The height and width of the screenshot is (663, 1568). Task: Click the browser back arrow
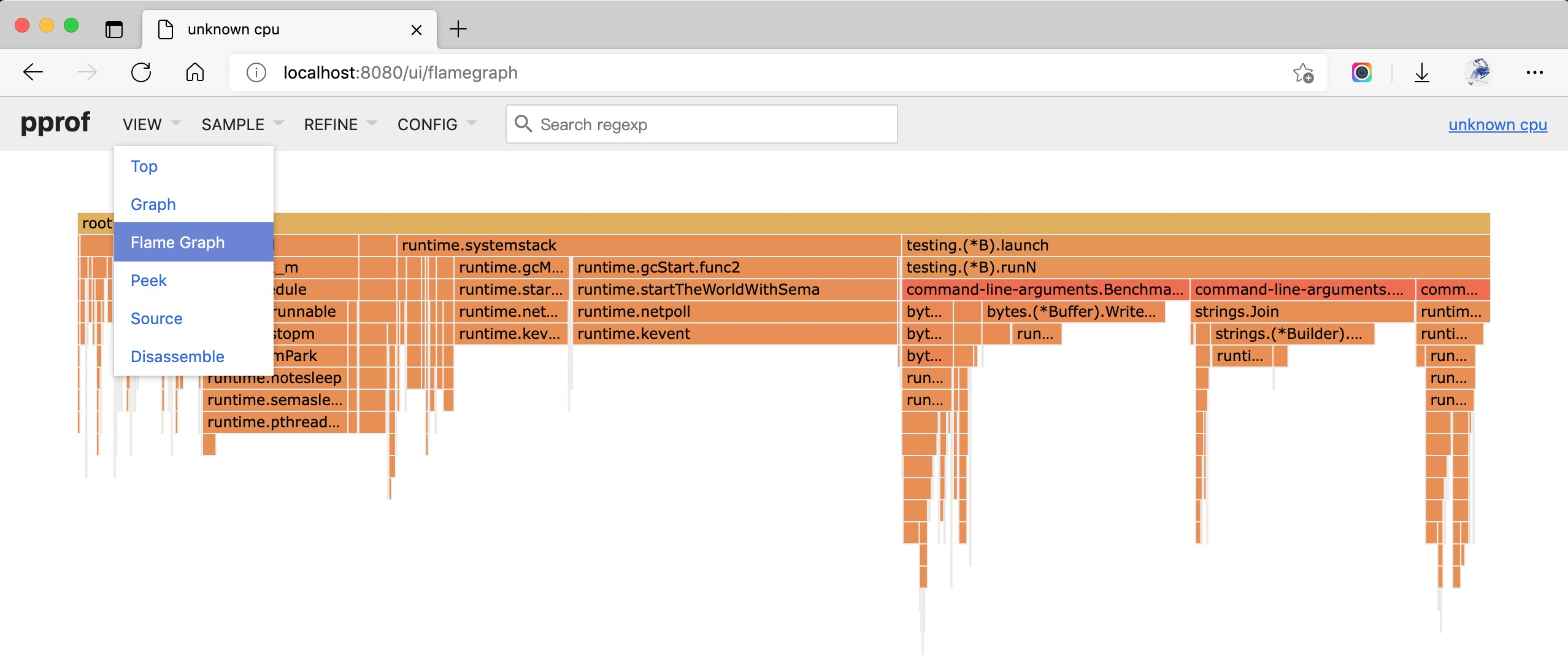(33, 72)
